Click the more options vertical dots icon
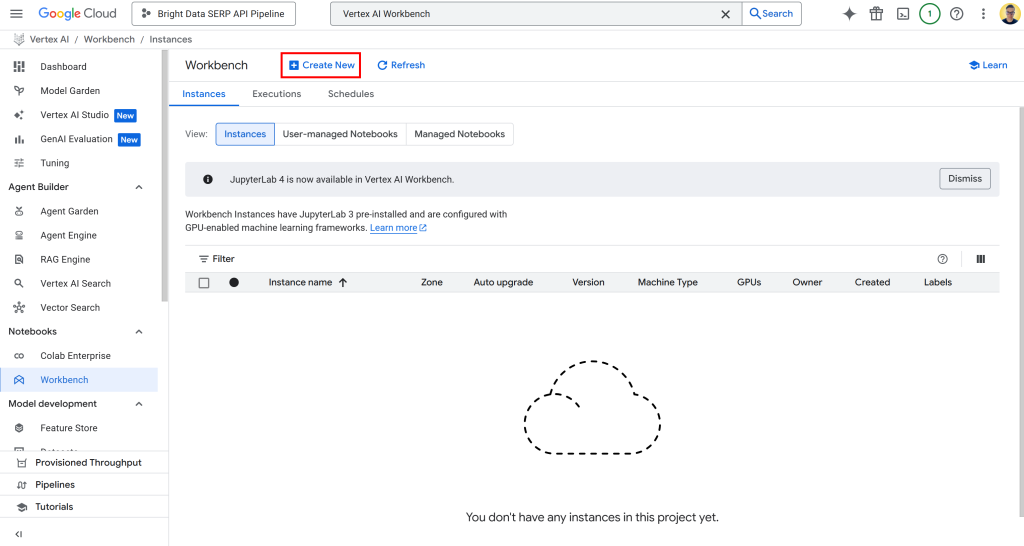The width and height of the screenshot is (1024, 546). (984, 14)
